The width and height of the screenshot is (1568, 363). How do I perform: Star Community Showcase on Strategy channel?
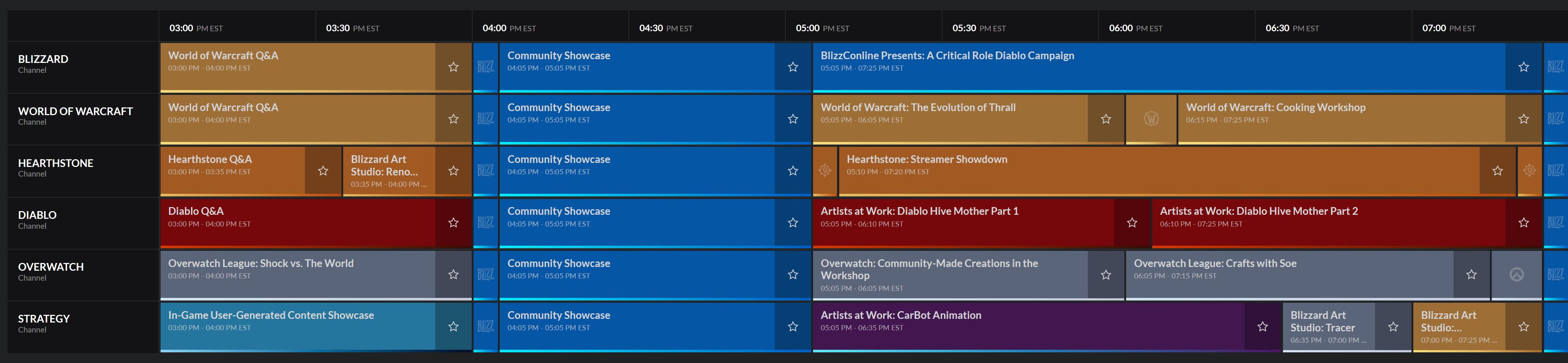[792, 327]
